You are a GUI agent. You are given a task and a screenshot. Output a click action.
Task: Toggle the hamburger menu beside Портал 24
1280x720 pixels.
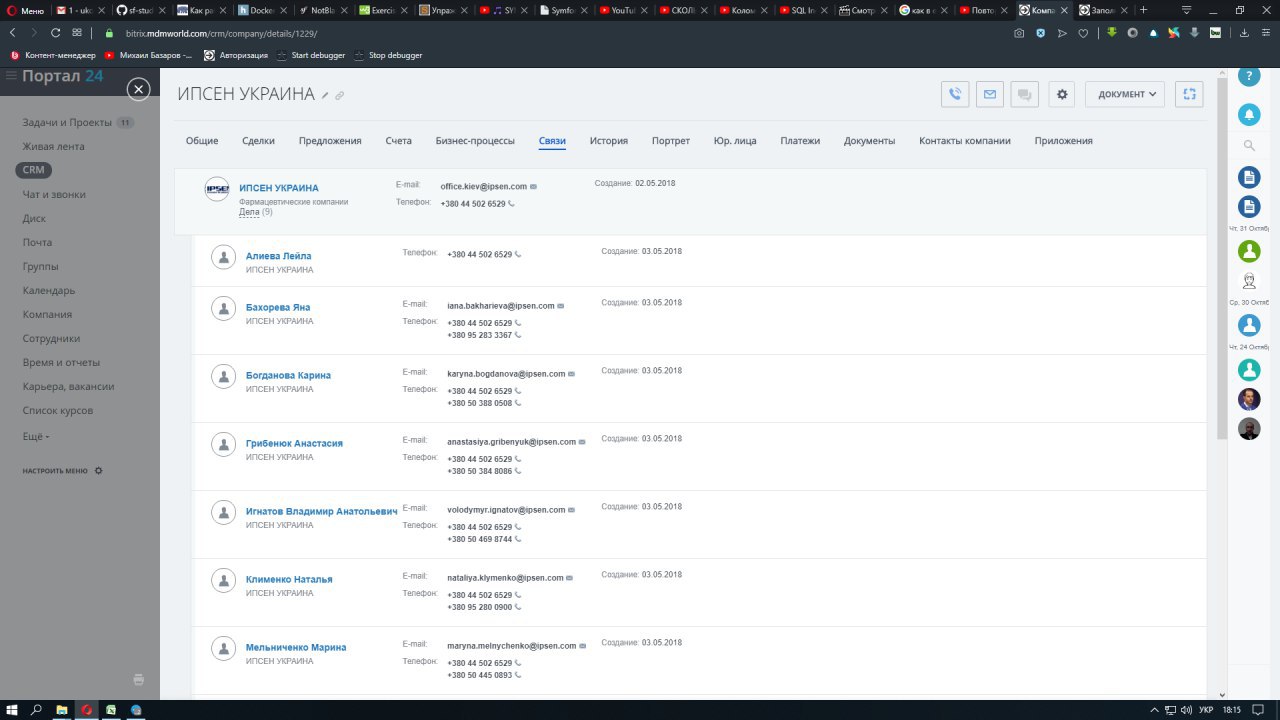tap(11, 76)
